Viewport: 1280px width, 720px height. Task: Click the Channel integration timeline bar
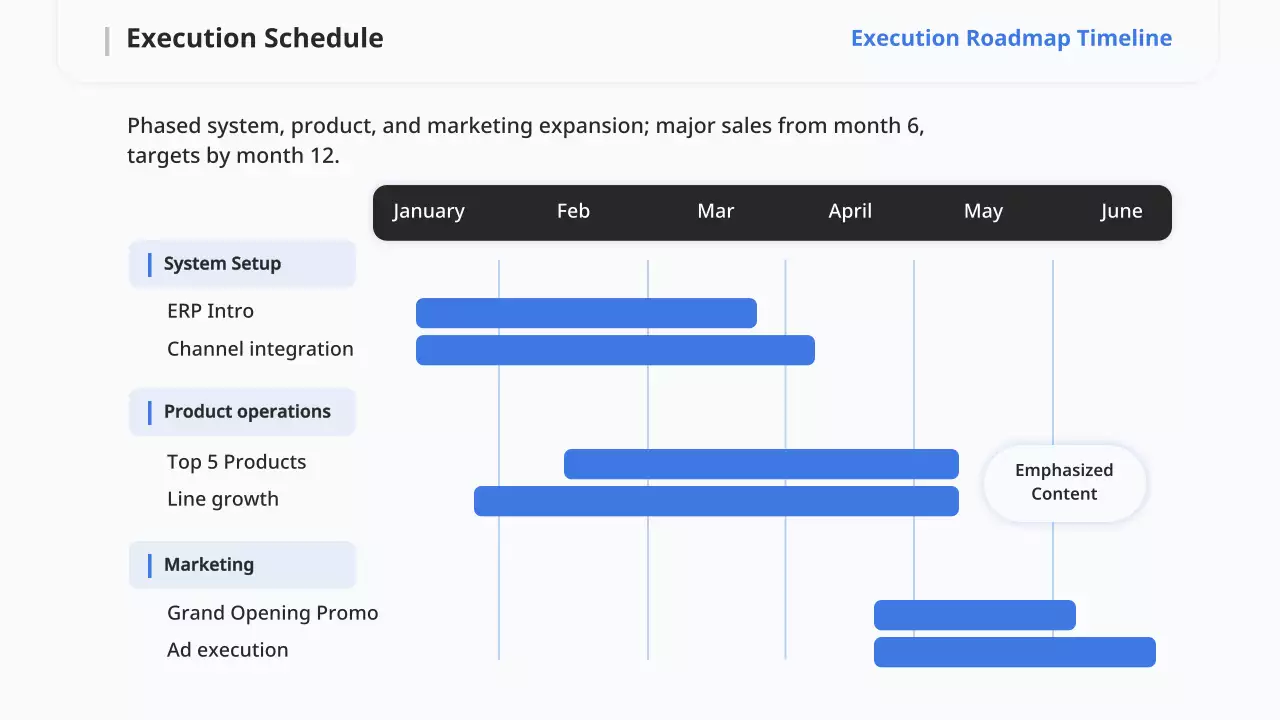click(x=615, y=350)
